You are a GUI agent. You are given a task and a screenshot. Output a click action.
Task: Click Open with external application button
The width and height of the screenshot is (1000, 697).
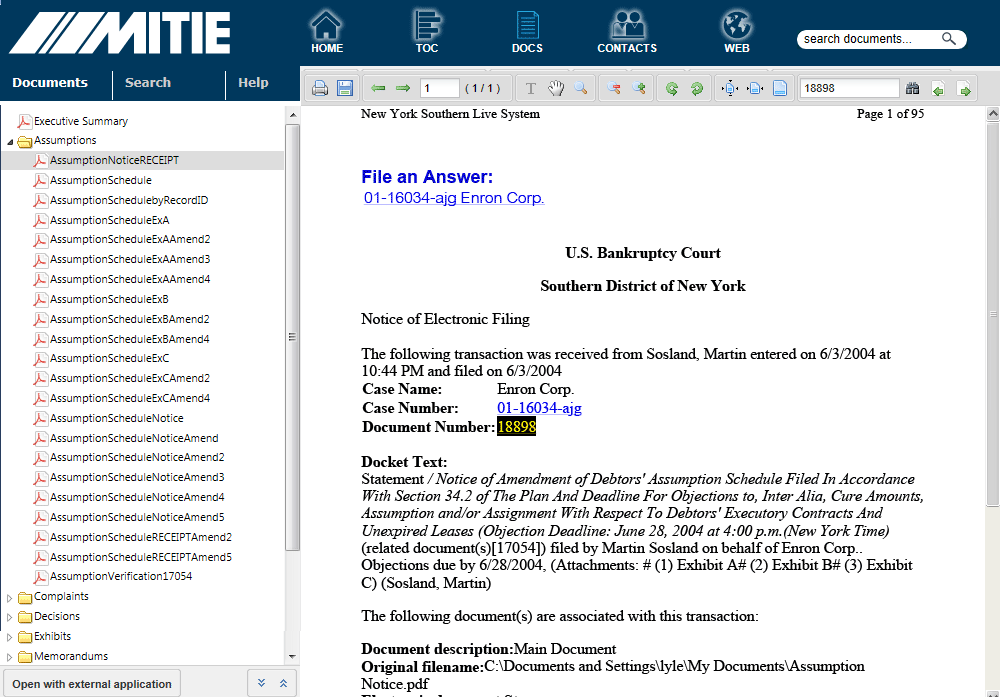tap(92, 684)
